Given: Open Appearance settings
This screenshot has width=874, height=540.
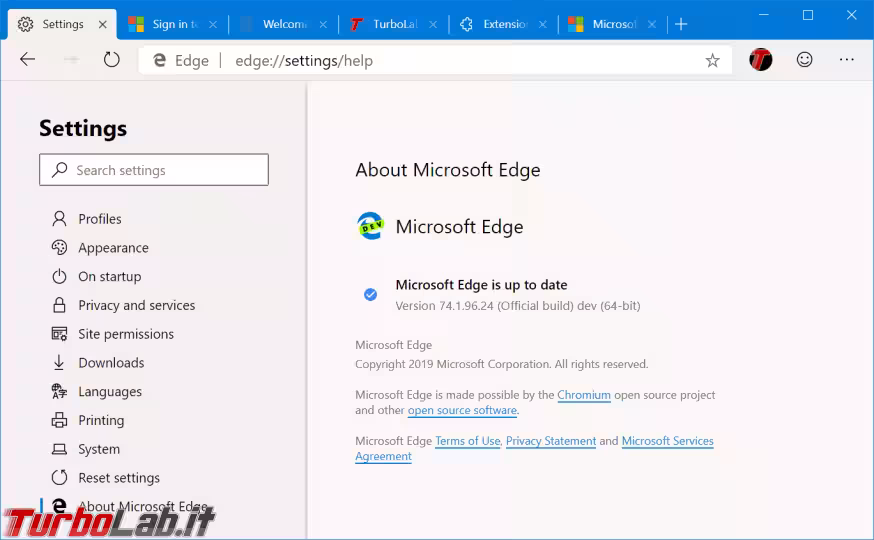Looking at the screenshot, I should click(x=113, y=248).
